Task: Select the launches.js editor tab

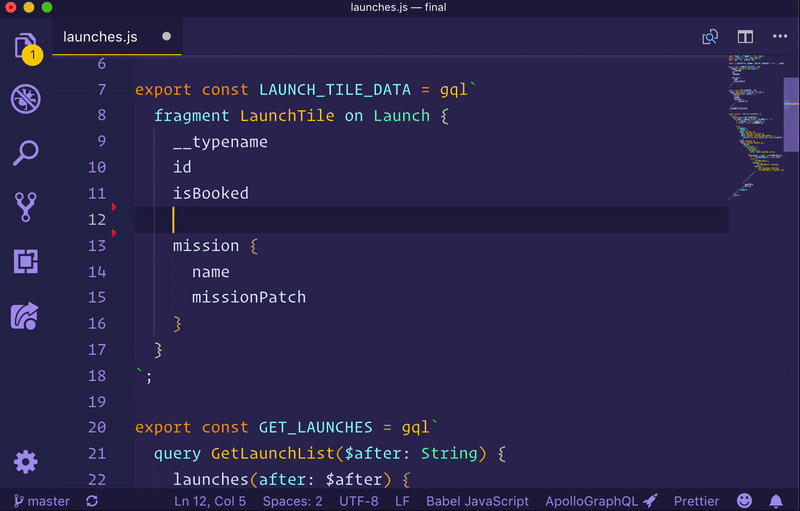Action: tap(100, 37)
